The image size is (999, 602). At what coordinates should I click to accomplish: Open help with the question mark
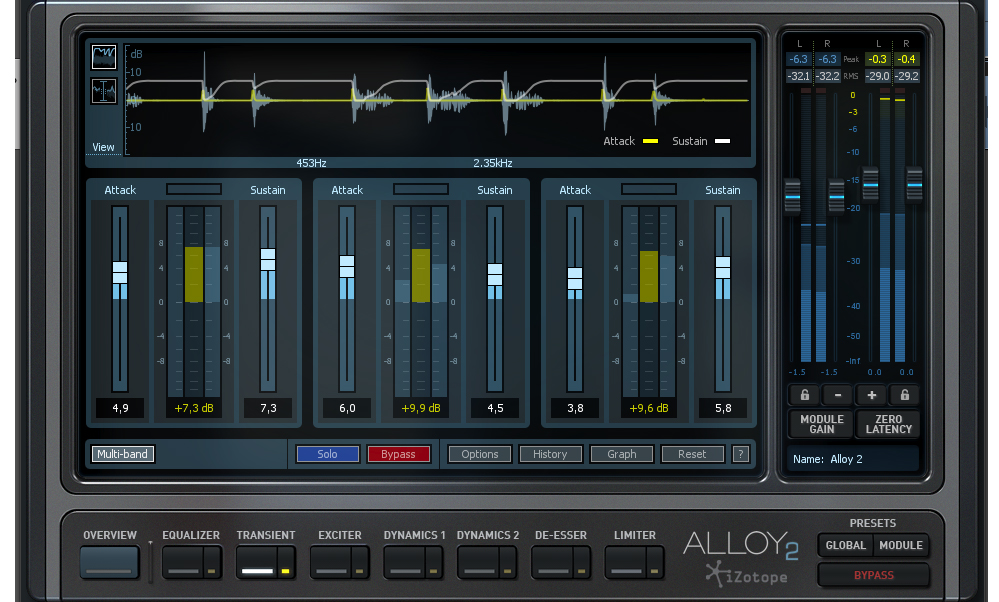tap(740, 454)
